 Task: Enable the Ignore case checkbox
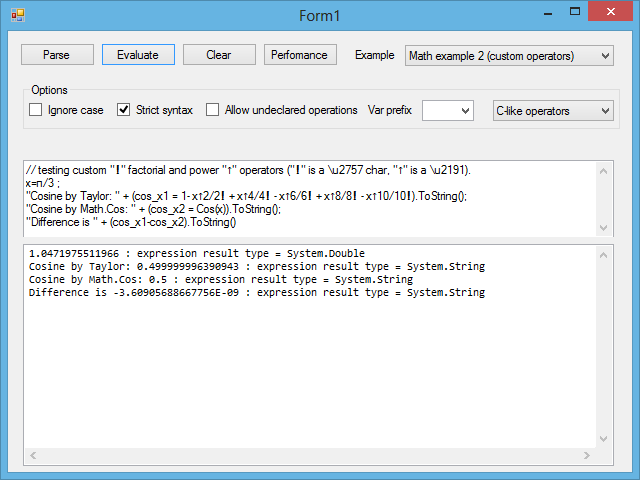(36, 110)
